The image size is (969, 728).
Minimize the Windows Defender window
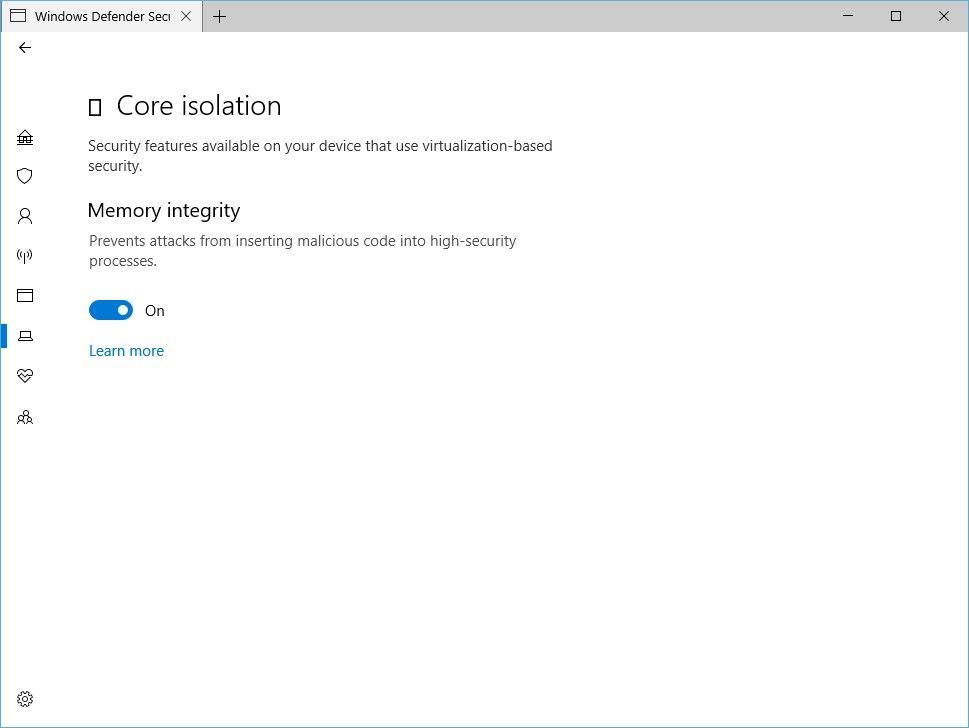848,16
